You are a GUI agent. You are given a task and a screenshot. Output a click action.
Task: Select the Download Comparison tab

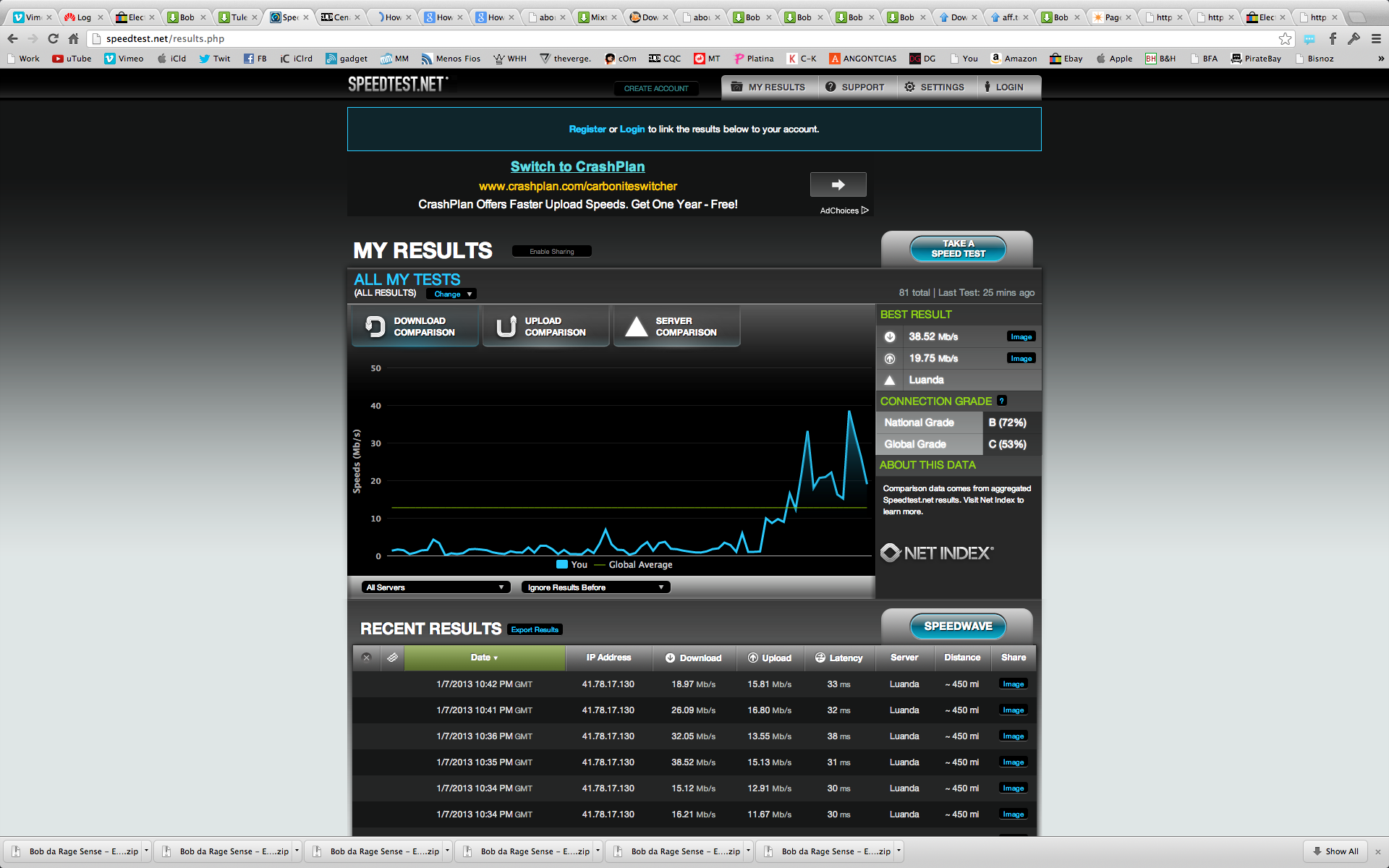click(415, 326)
